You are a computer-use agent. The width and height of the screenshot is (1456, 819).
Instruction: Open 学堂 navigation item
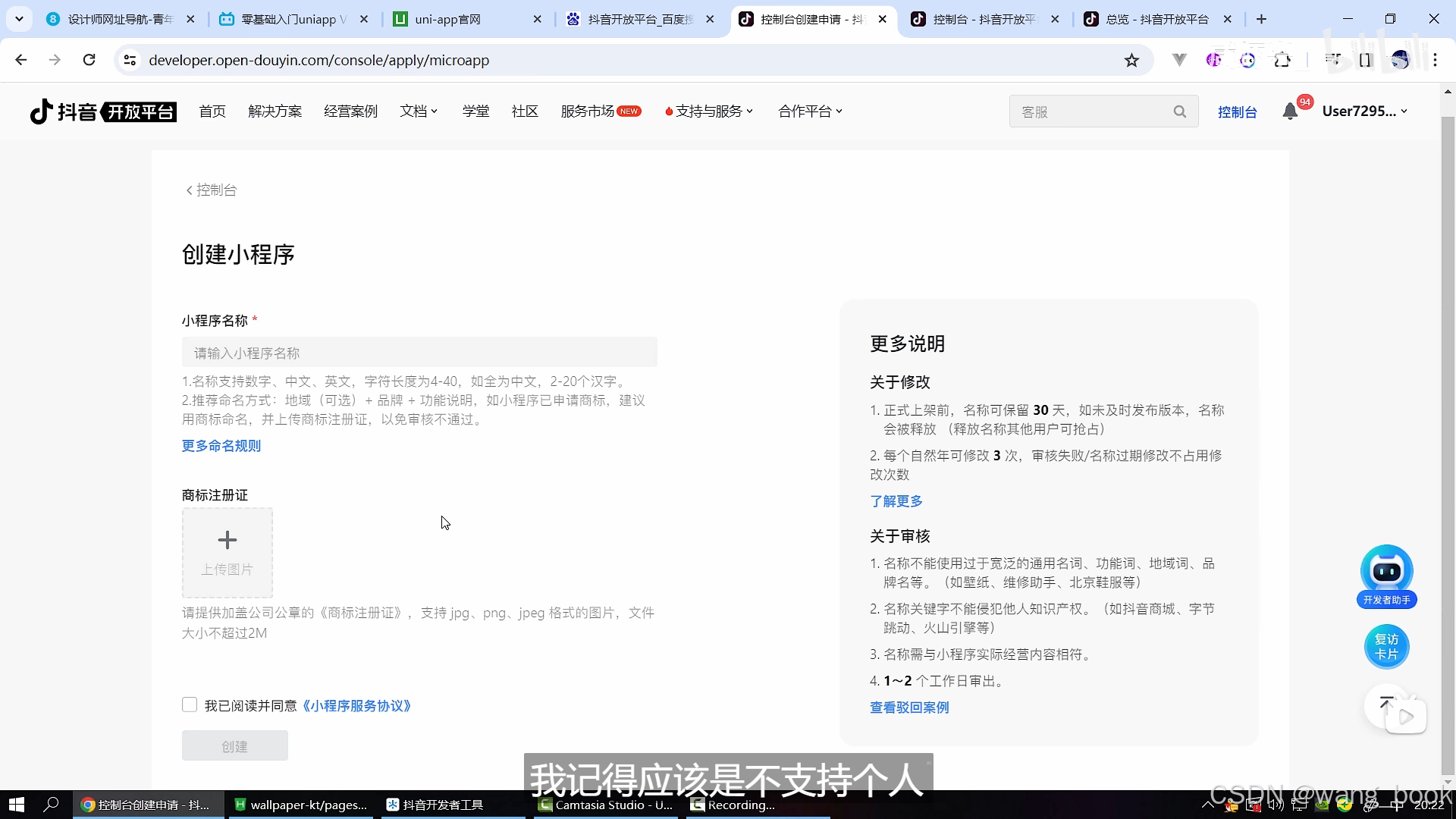point(475,111)
